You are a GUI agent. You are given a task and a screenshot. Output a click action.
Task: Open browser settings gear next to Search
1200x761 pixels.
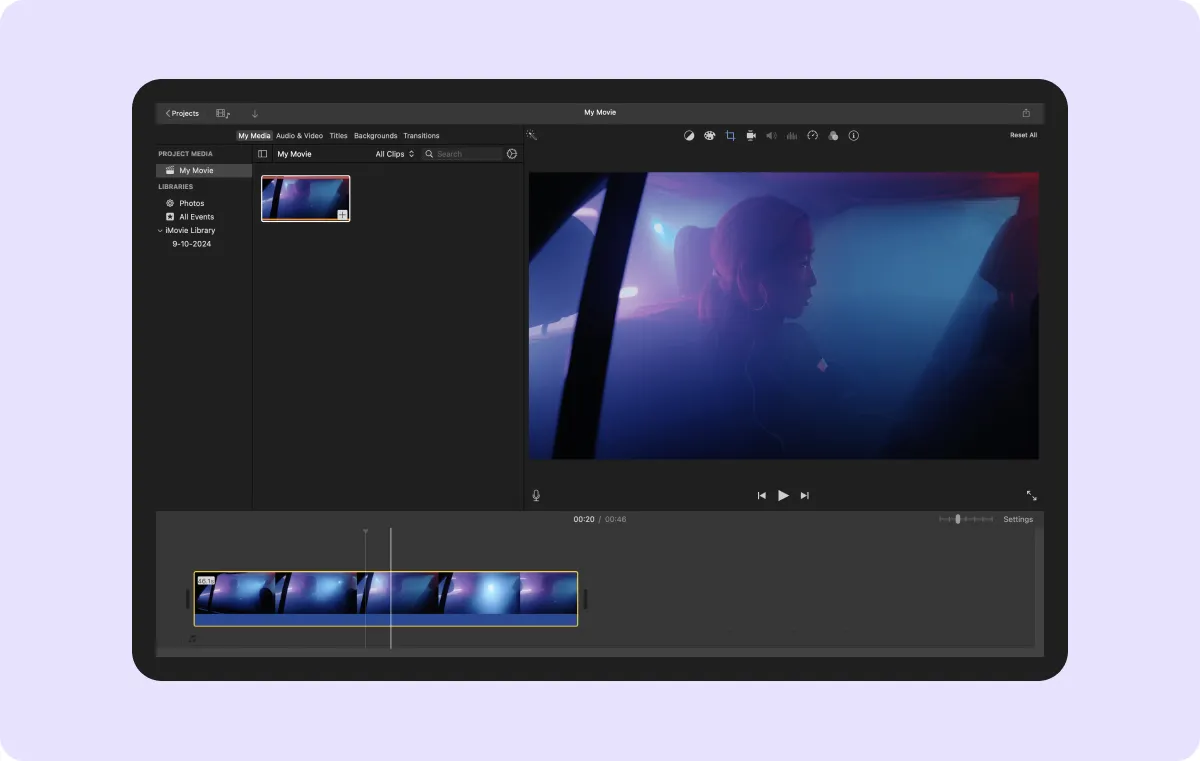pyautogui.click(x=512, y=154)
